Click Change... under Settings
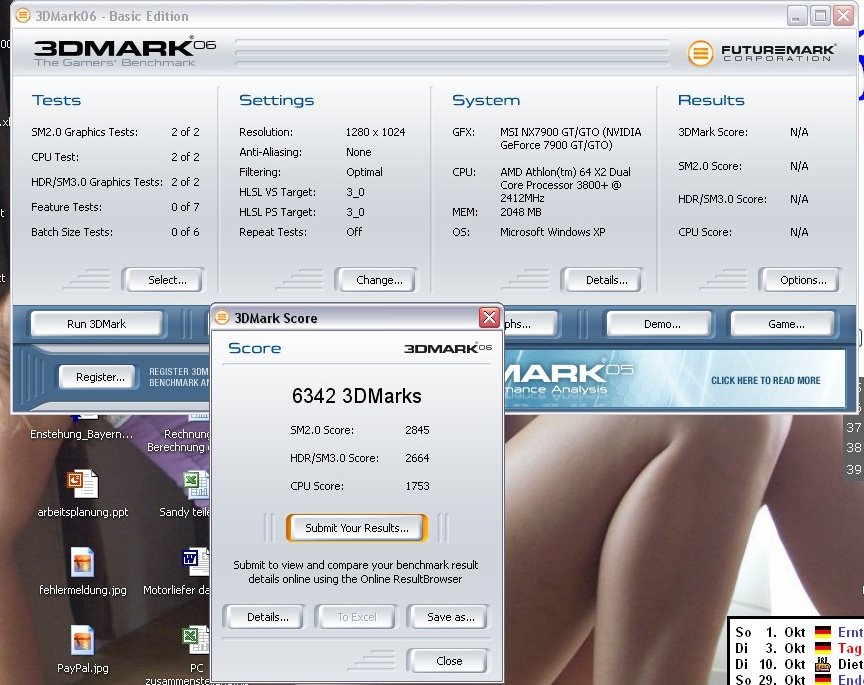 click(375, 279)
